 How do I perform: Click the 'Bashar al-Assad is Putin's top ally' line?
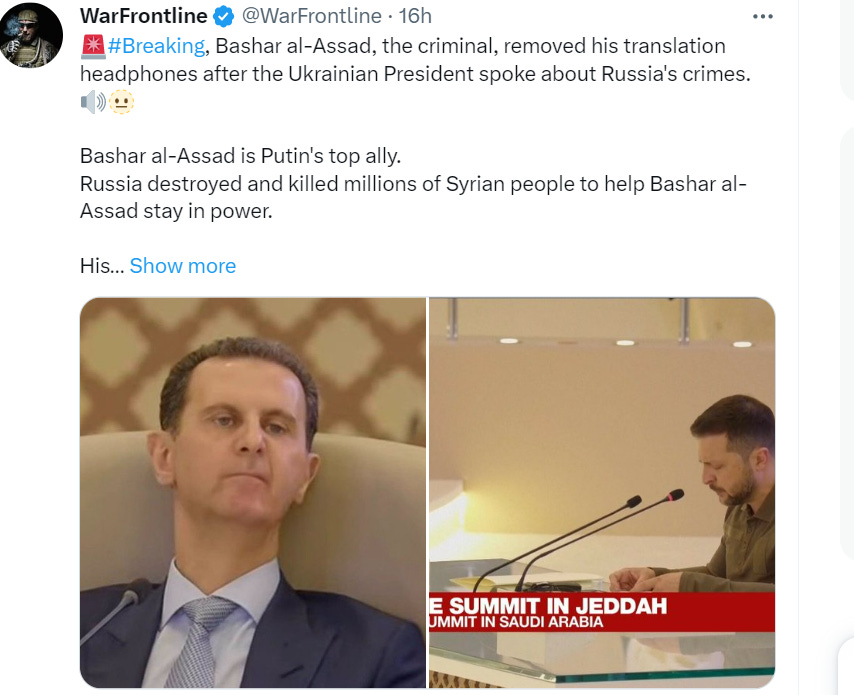click(x=240, y=156)
